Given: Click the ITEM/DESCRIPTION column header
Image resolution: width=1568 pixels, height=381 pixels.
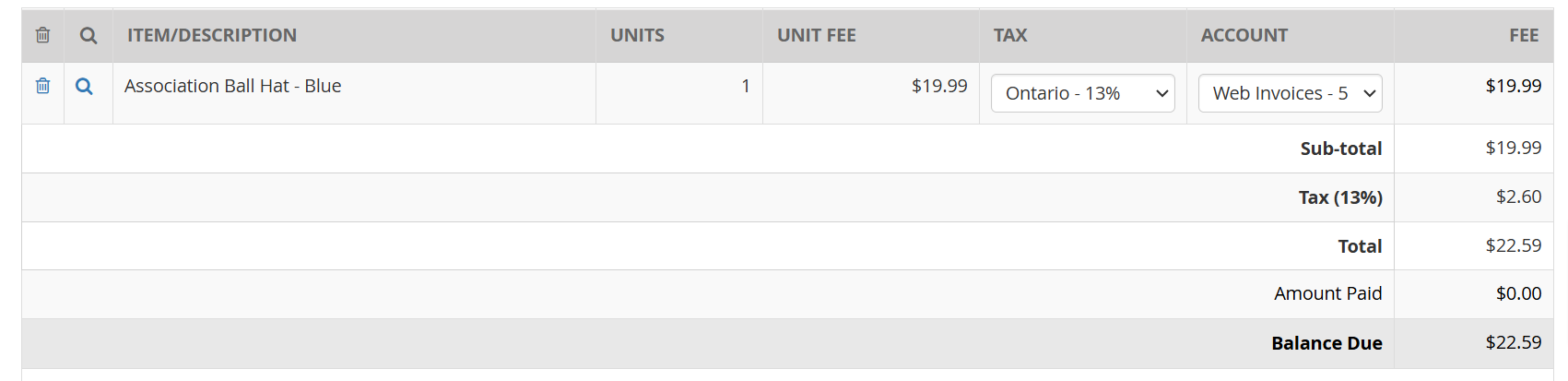Looking at the screenshot, I should [212, 35].
